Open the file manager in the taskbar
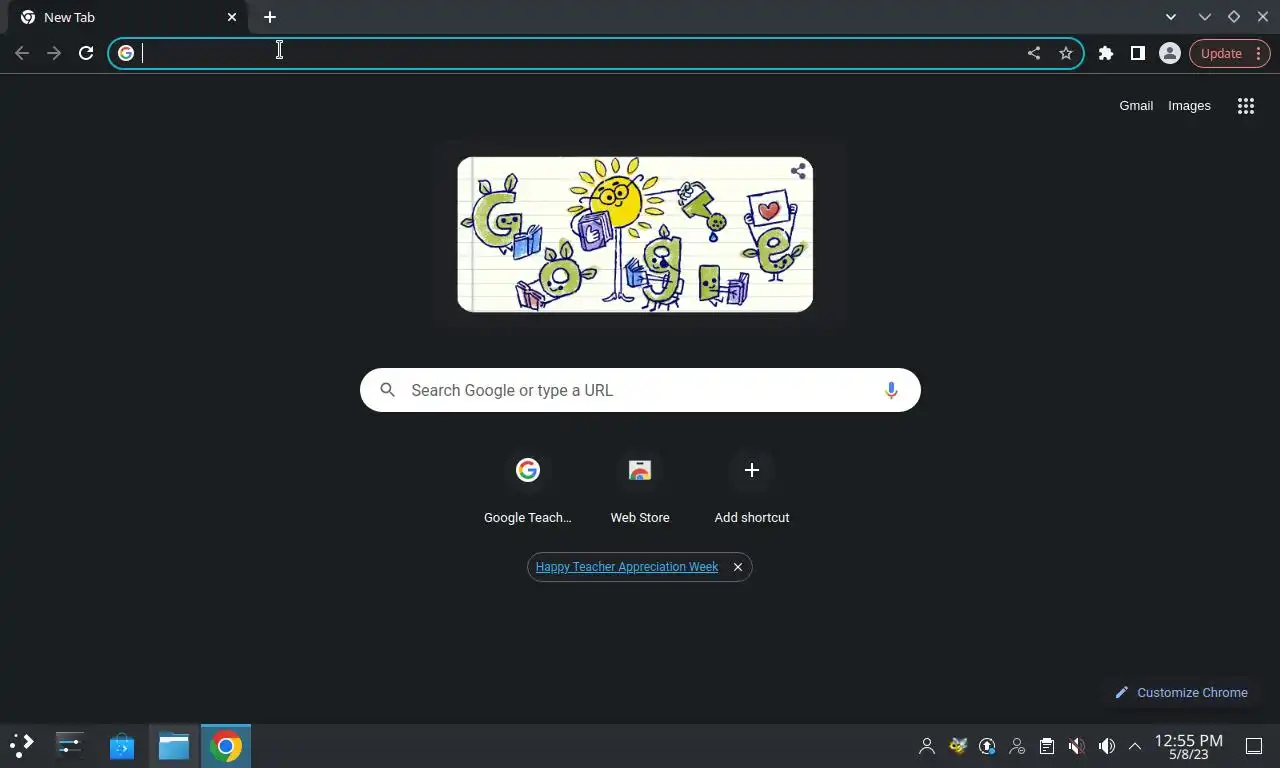 174,745
